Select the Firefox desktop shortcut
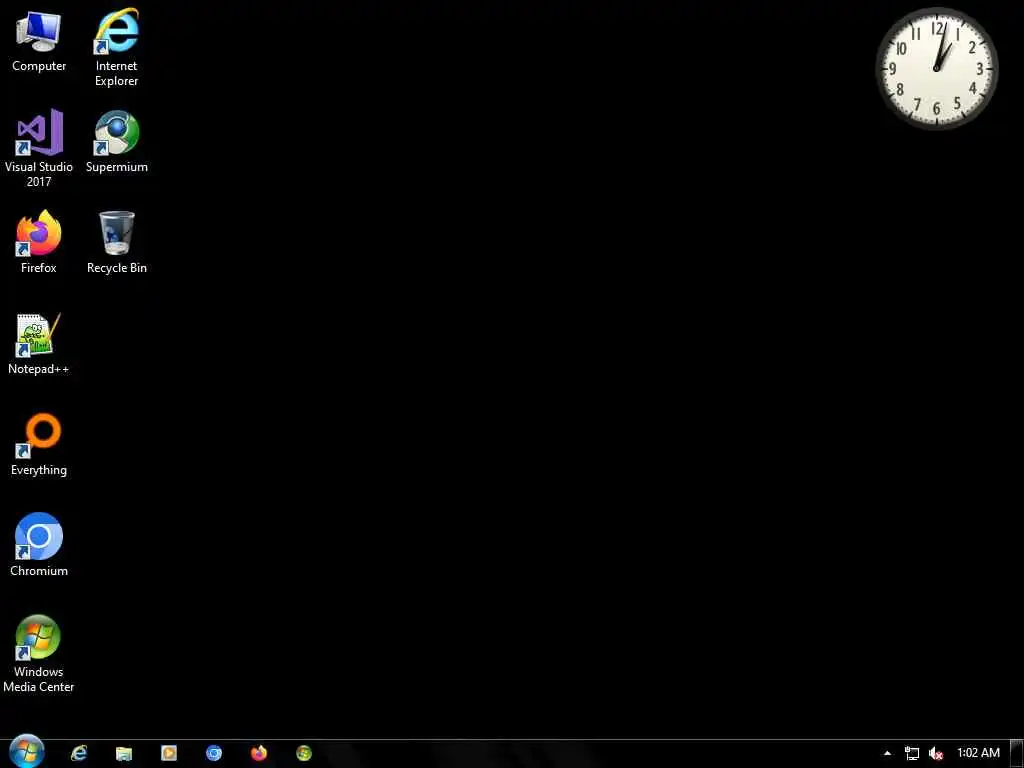The height and width of the screenshot is (768, 1024). tap(39, 242)
